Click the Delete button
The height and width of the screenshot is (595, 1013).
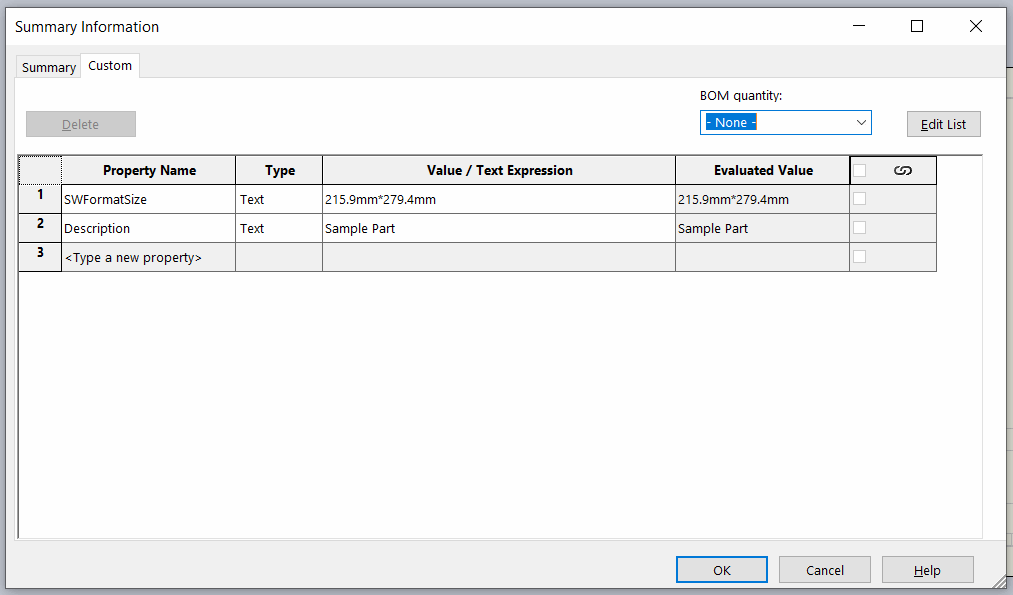click(80, 124)
